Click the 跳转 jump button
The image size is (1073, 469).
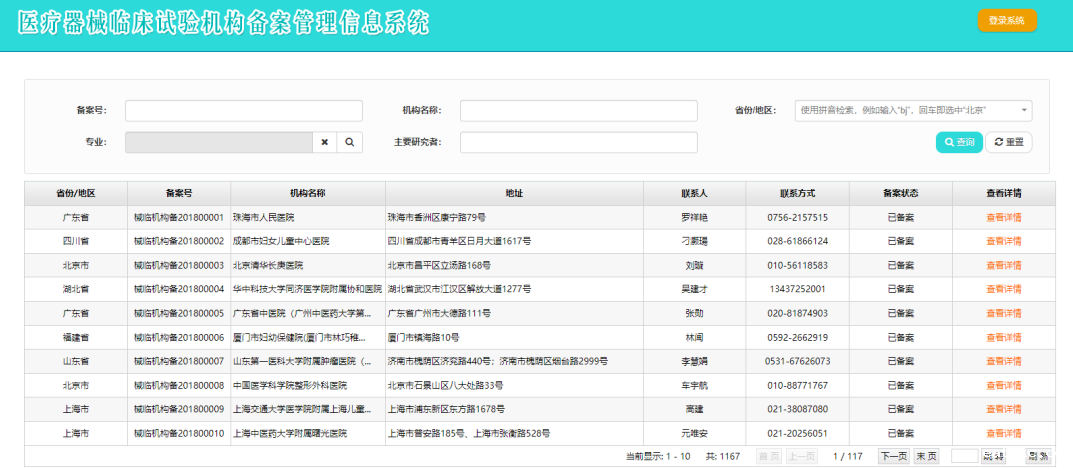click(993, 456)
